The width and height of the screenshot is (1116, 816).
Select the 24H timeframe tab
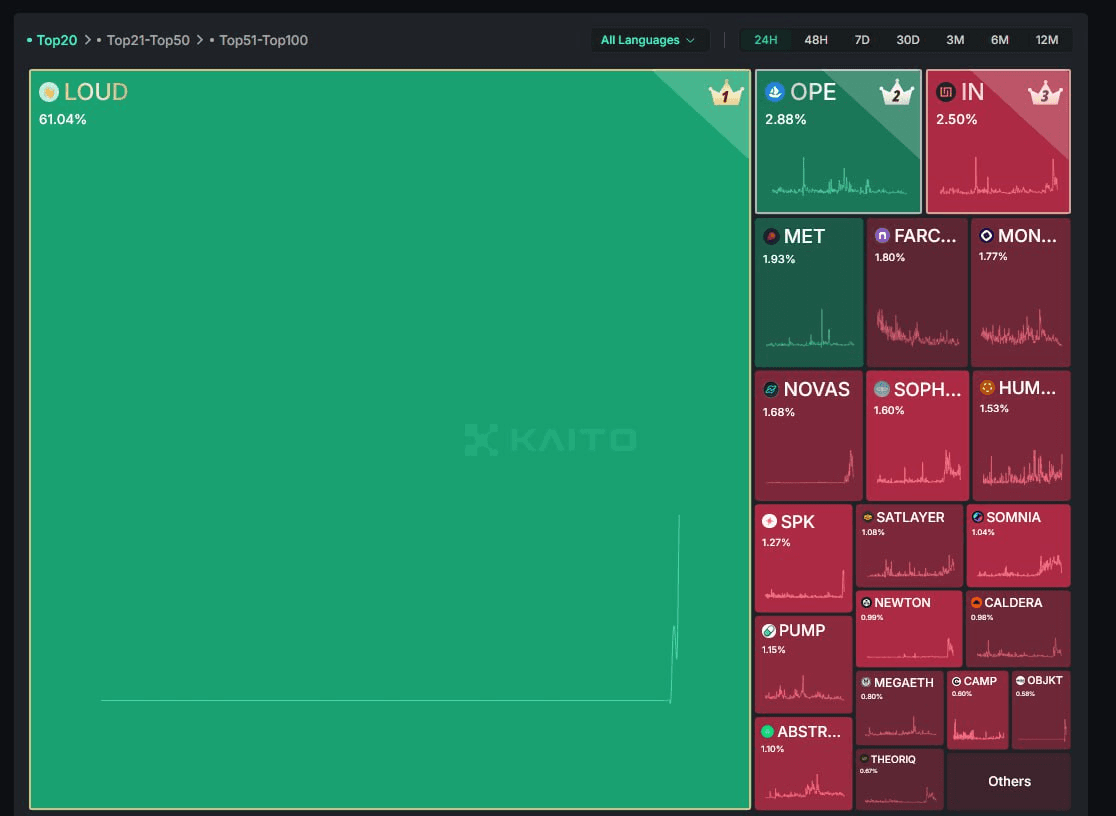pos(766,40)
